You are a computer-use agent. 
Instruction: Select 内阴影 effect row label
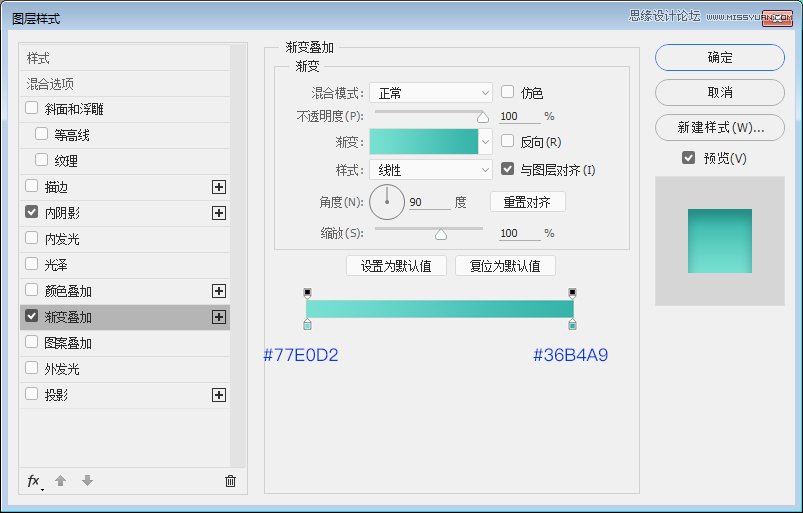tap(62, 213)
